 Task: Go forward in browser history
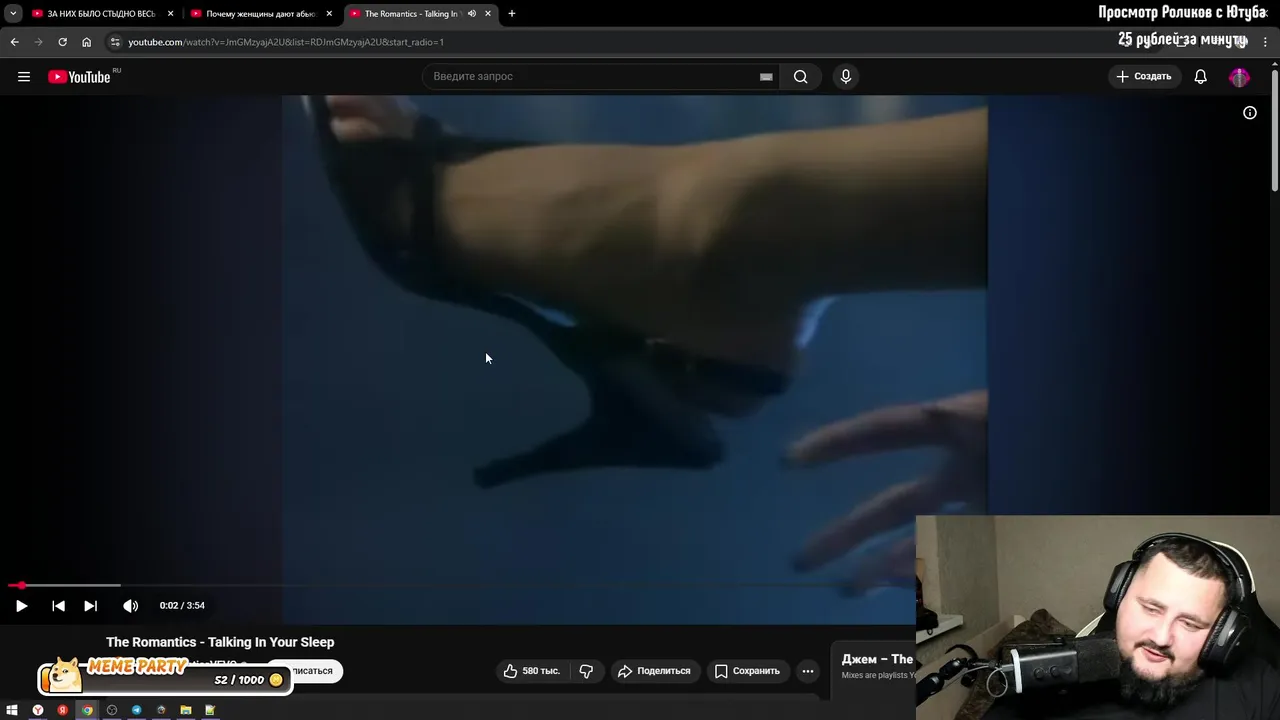pos(38,42)
